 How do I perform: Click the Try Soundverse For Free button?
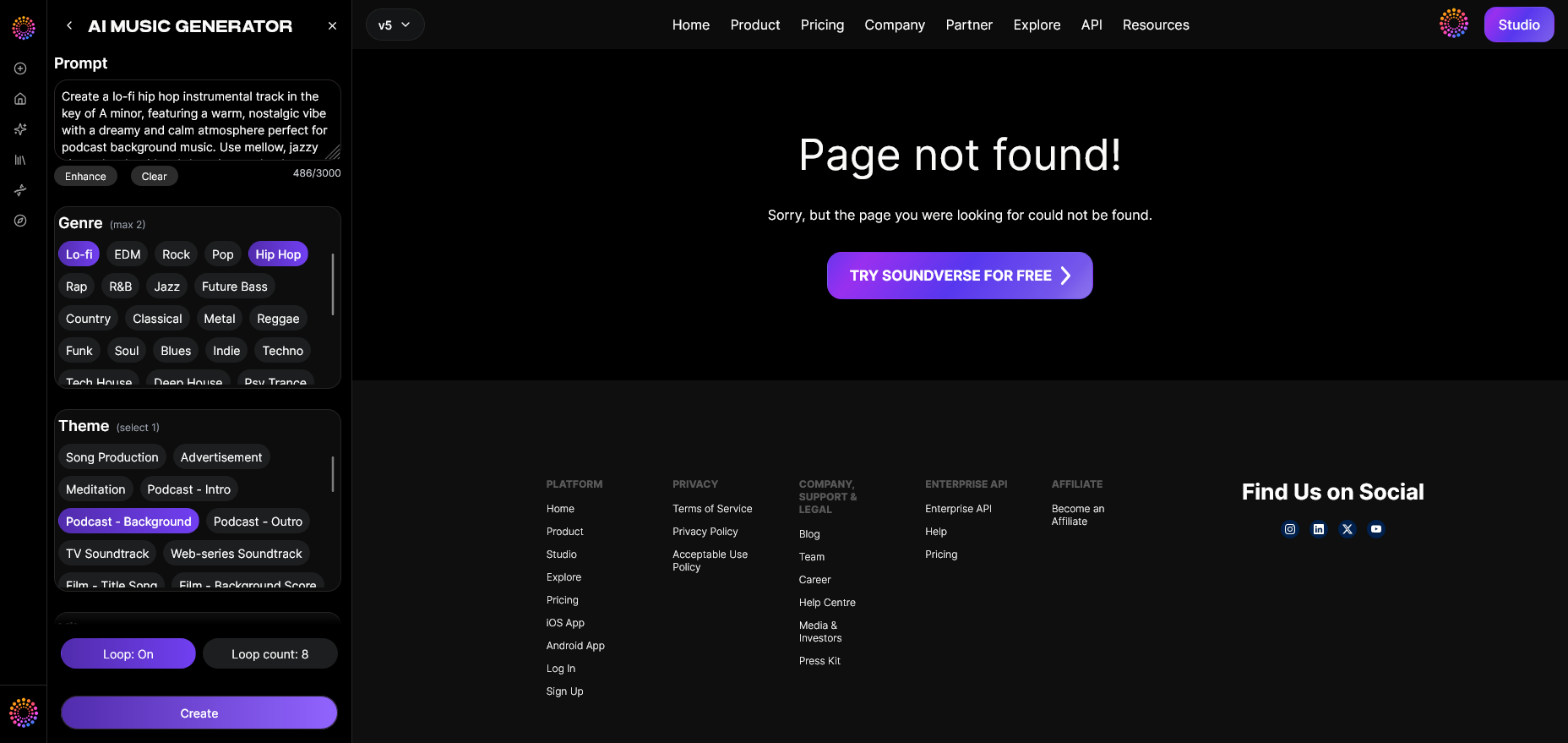(x=960, y=276)
